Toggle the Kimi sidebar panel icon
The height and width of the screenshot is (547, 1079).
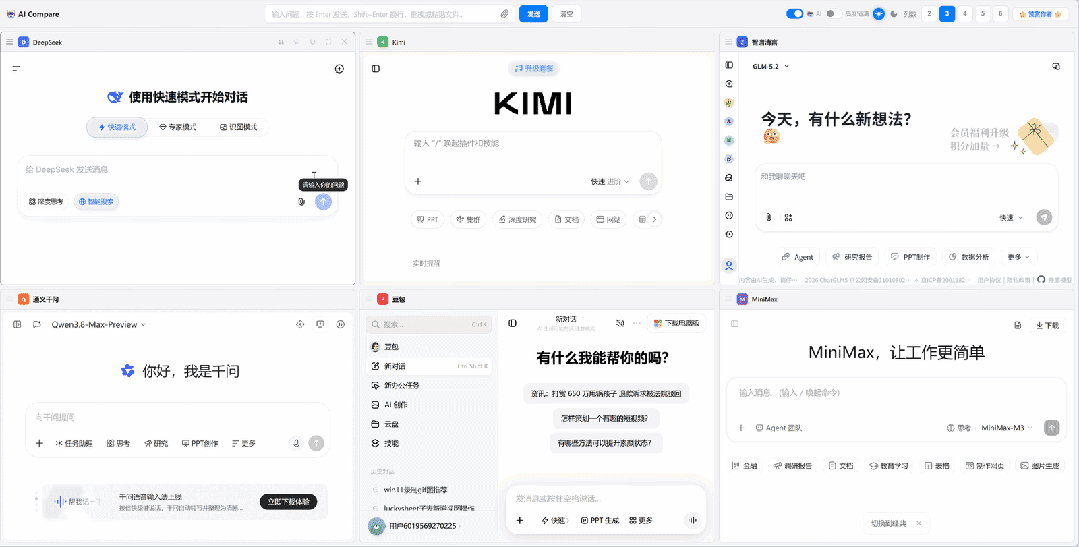coord(376,68)
